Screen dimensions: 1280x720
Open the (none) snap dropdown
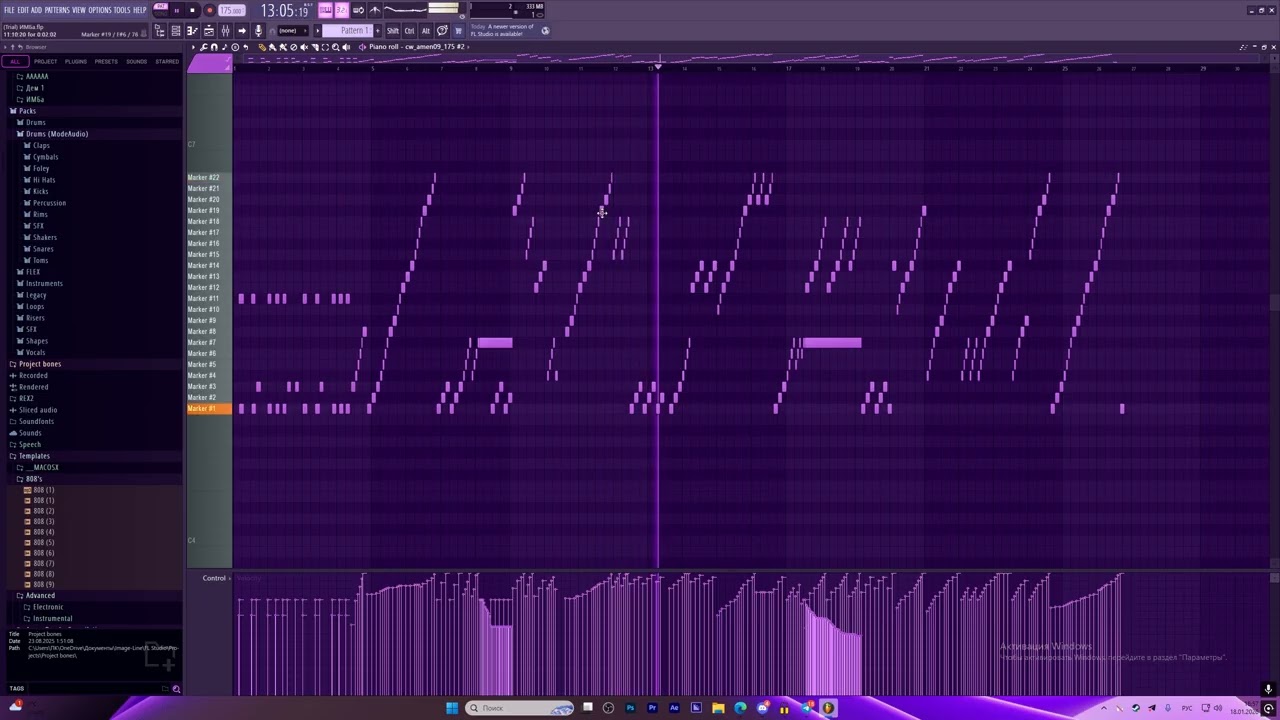(x=293, y=31)
